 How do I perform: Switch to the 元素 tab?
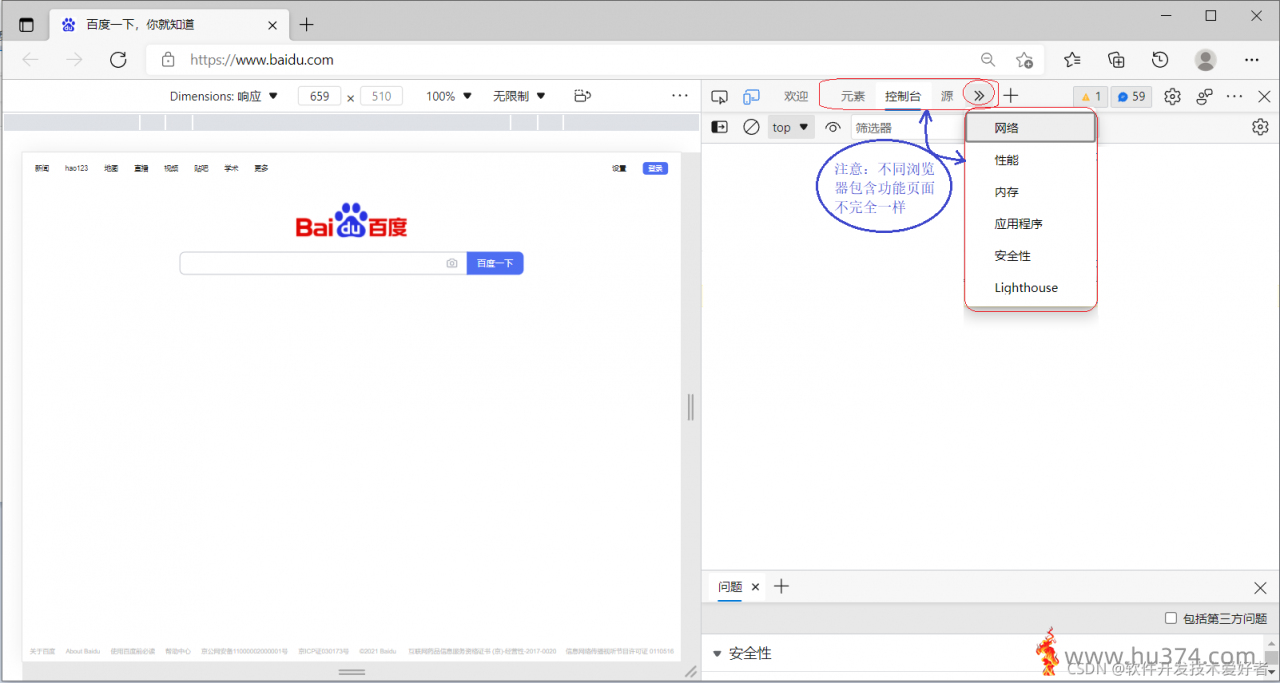(x=853, y=97)
